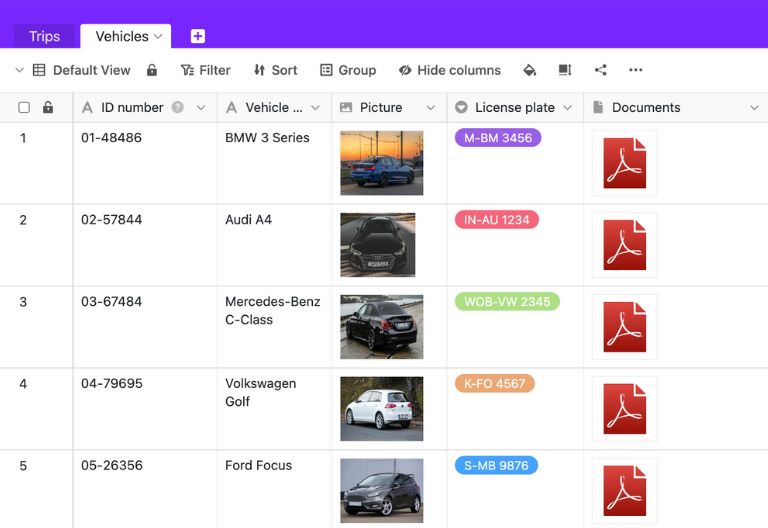Open the Audi A4 picture thumbnail

coord(377,244)
